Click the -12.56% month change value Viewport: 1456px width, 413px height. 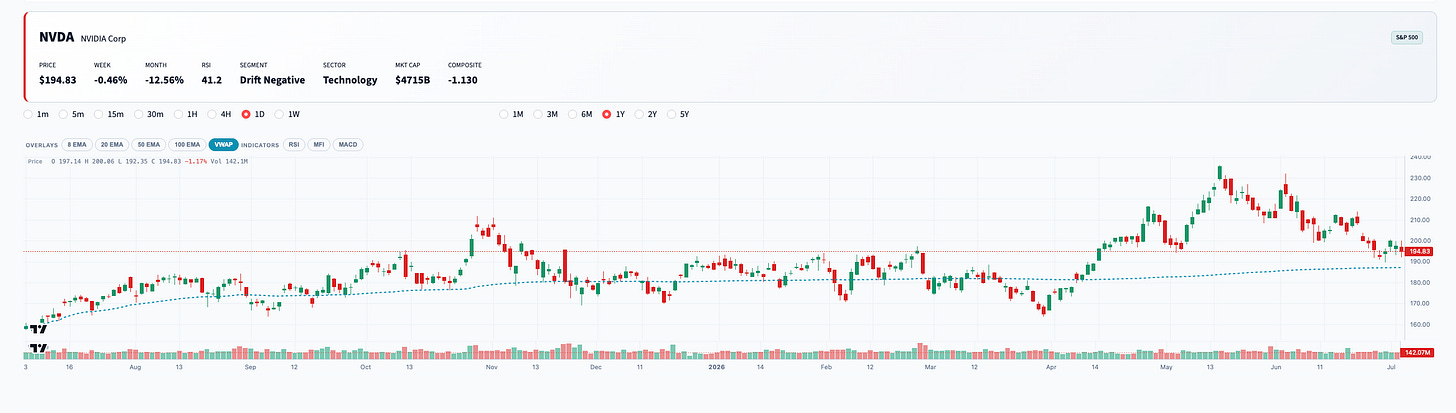[x=164, y=80]
